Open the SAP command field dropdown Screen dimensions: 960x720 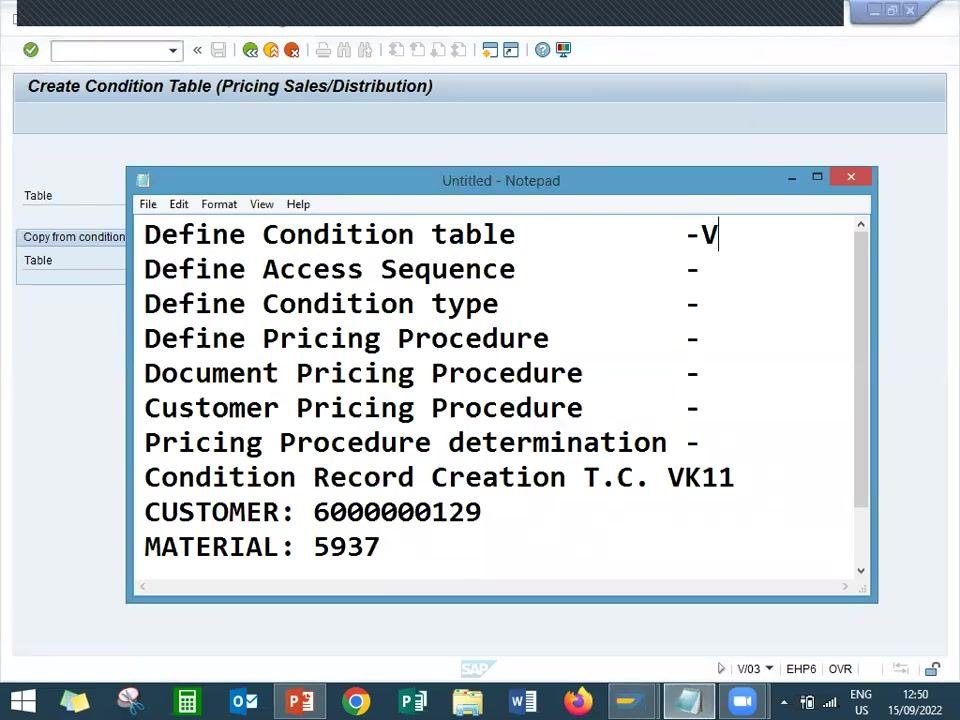173,51
